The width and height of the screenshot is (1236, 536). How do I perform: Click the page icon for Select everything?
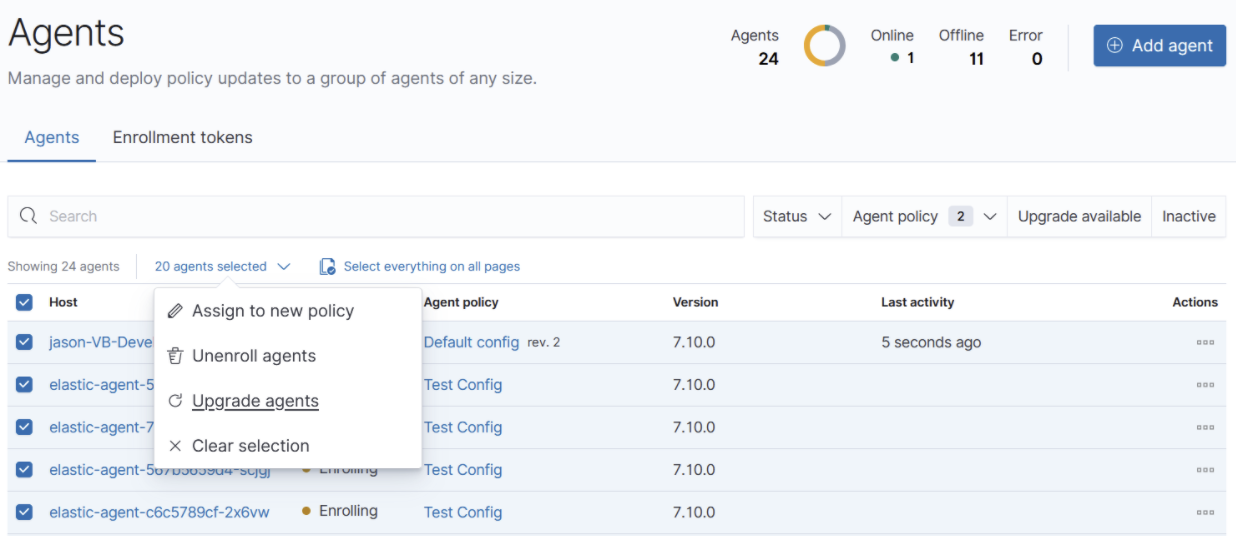[327, 267]
